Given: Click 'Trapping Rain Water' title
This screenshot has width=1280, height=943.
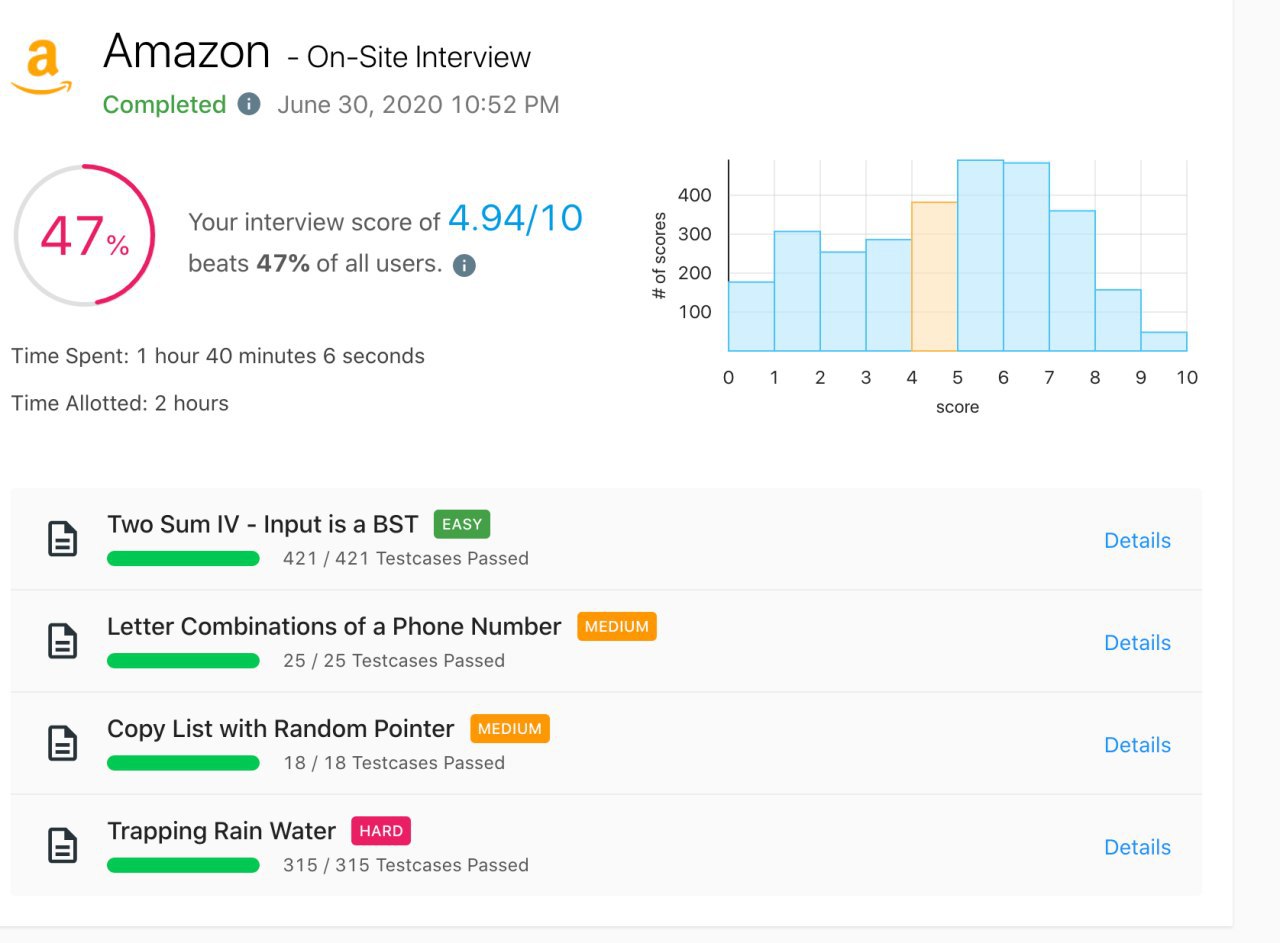Looking at the screenshot, I should [221, 831].
